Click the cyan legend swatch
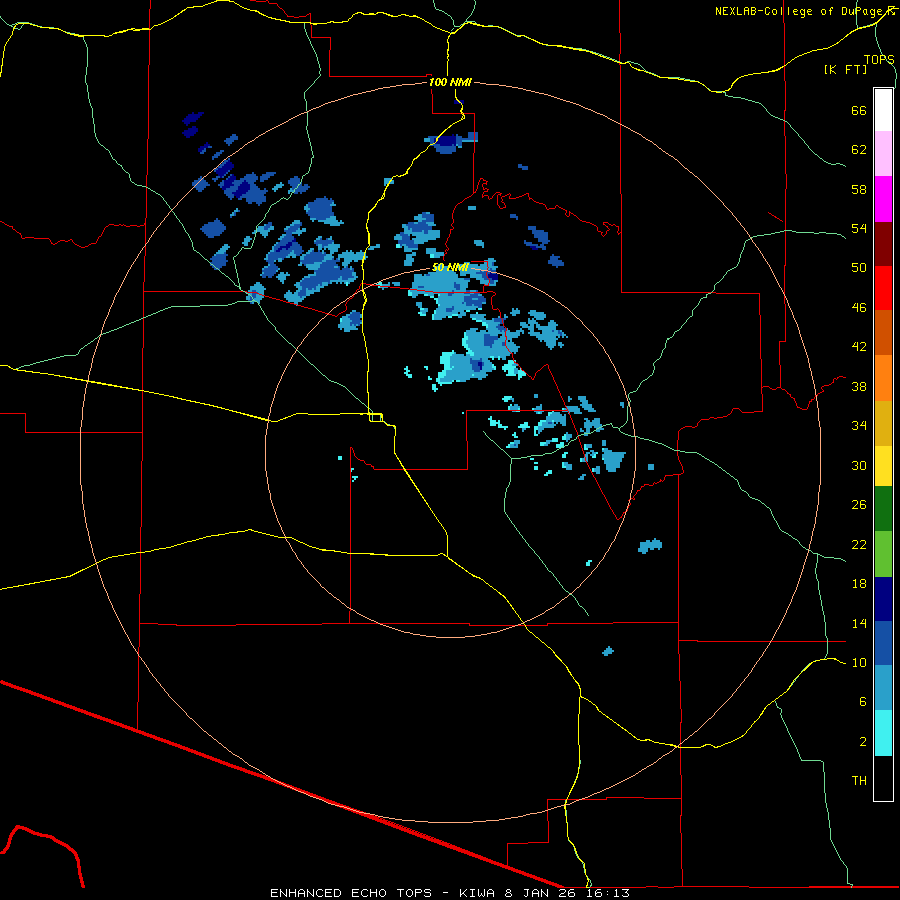Viewport: 900px width, 900px height. (x=883, y=733)
